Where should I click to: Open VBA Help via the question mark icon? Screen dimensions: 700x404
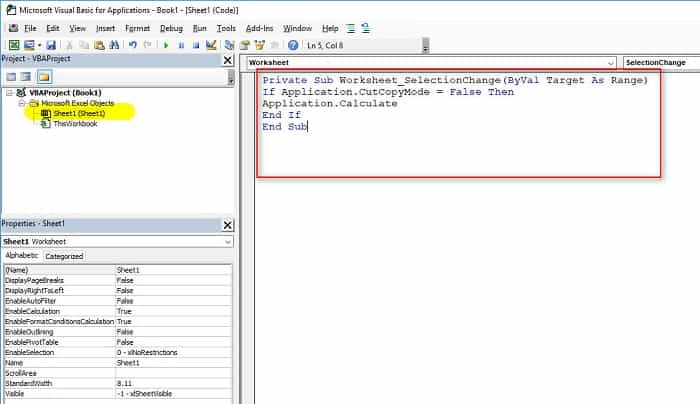tap(293, 45)
